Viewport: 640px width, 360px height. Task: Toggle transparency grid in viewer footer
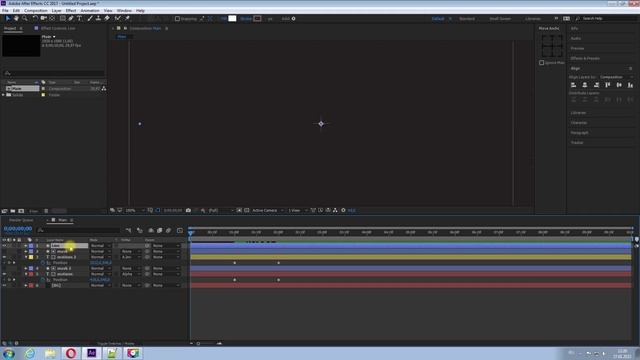[x=247, y=210]
